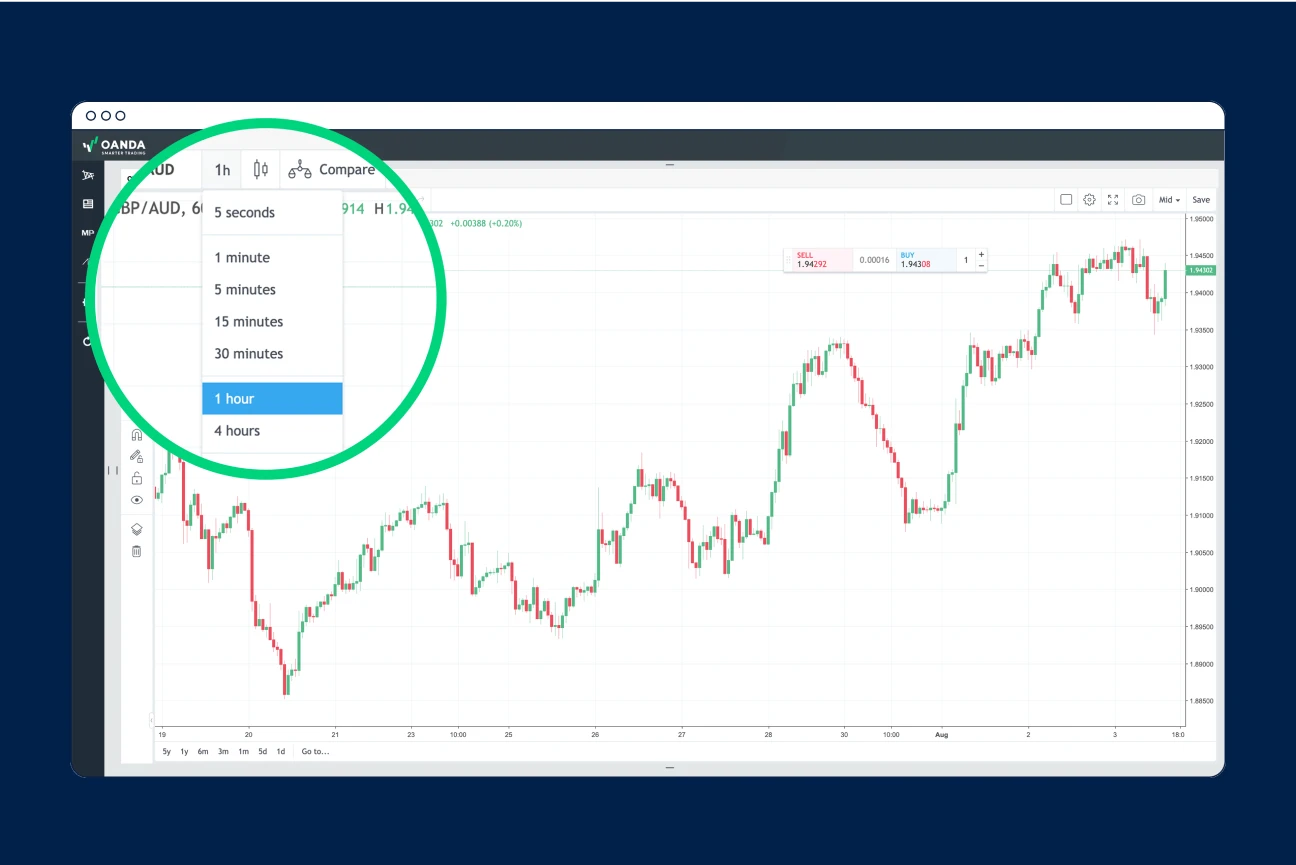Viewport: 1296px width, 865px height.
Task: Click the 0.00016 spread value
Action: click(x=875, y=260)
